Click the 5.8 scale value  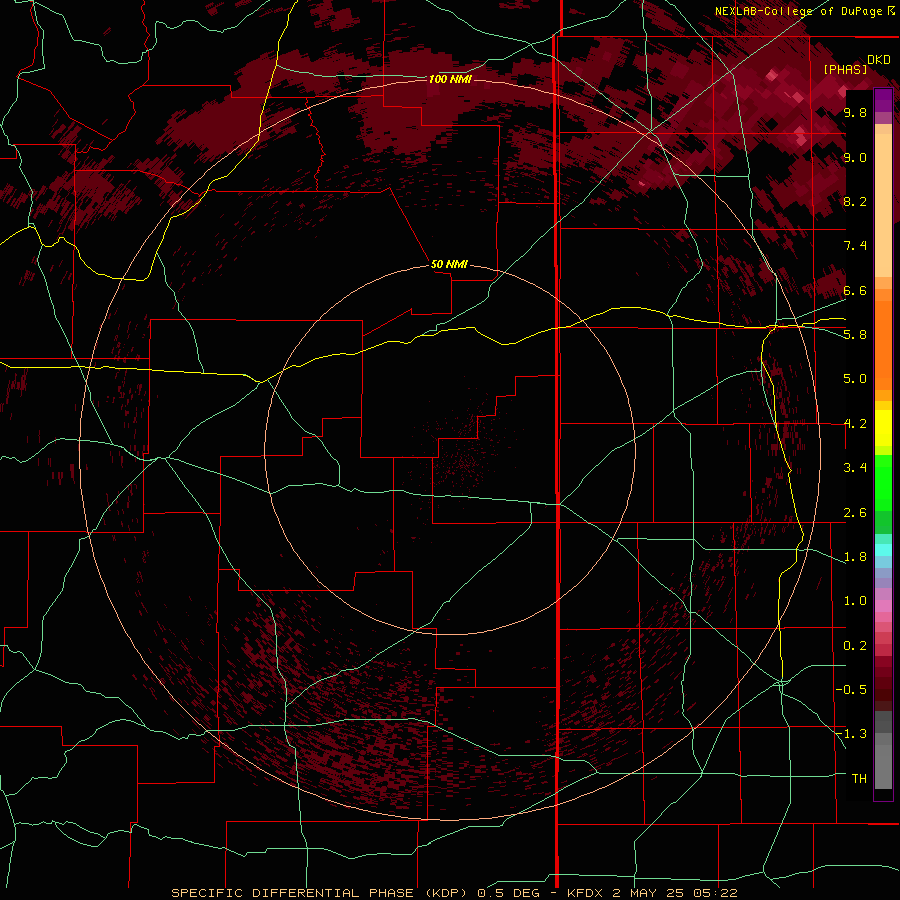click(x=855, y=335)
